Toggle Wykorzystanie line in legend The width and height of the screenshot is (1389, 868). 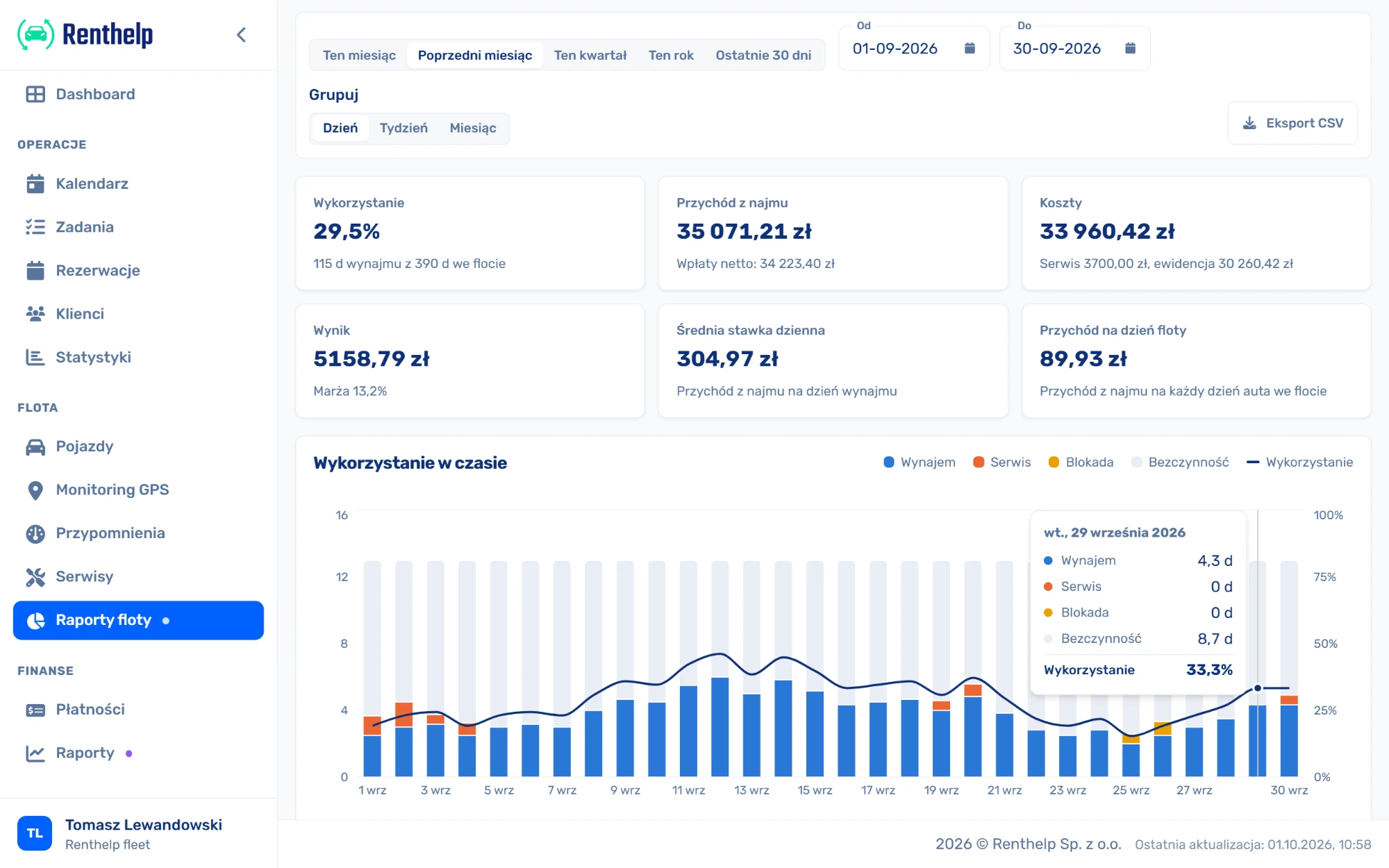1299,462
